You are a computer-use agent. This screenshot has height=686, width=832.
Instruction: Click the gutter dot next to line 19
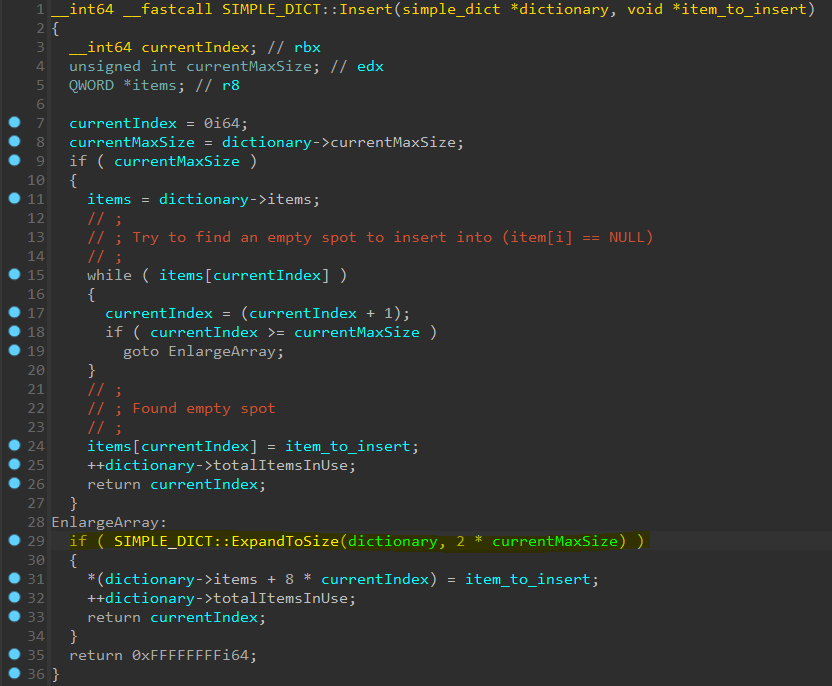coord(14,351)
